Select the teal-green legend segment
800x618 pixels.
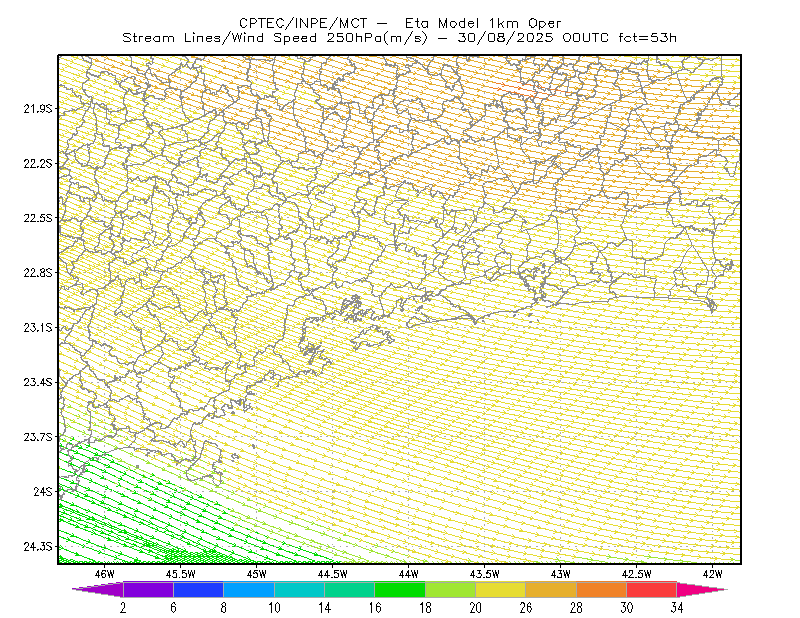pyautogui.click(x=349, y=589)
